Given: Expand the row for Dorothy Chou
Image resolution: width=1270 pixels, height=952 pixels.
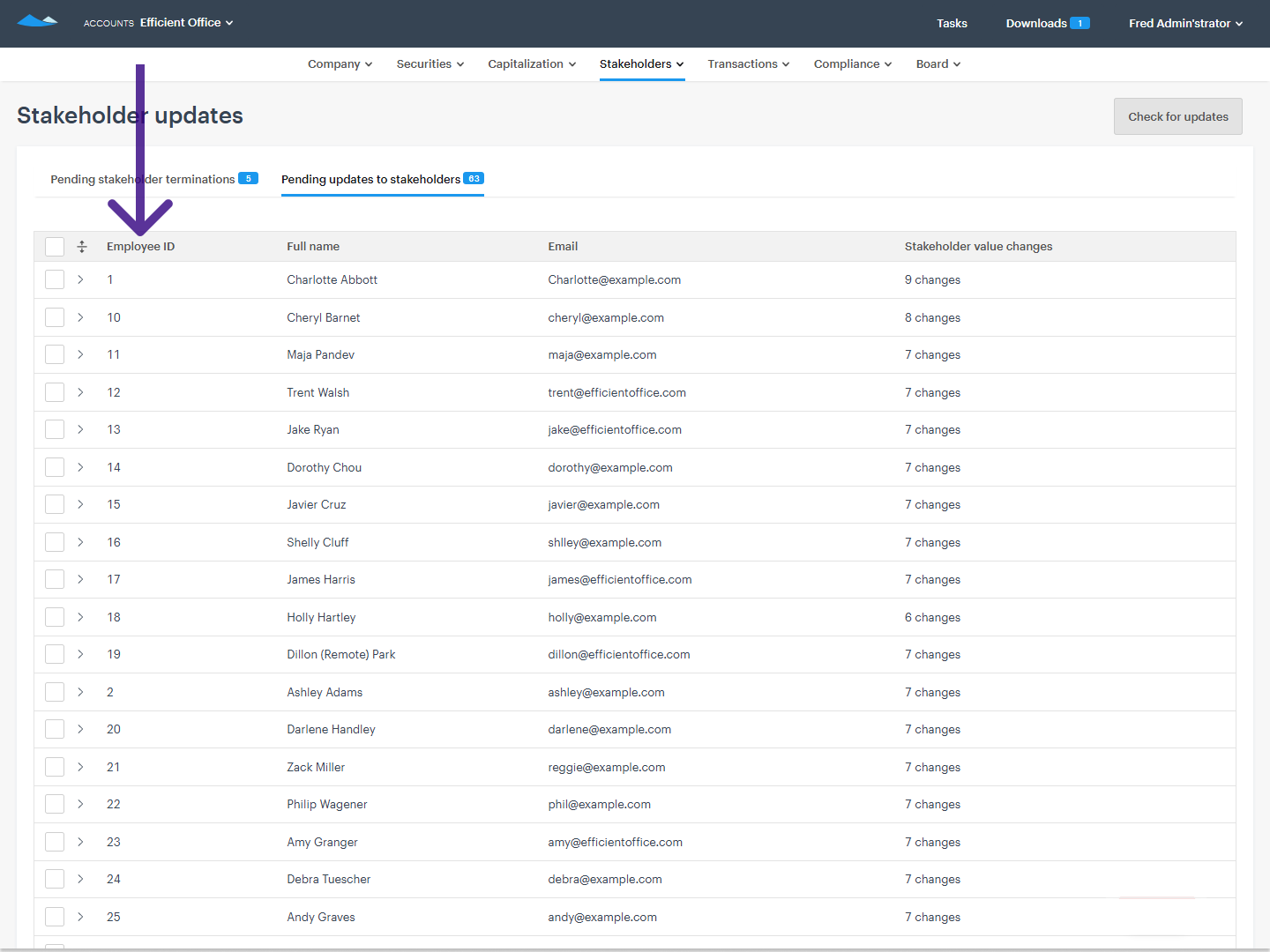Looking at the screenshot, I should [80, 467].
